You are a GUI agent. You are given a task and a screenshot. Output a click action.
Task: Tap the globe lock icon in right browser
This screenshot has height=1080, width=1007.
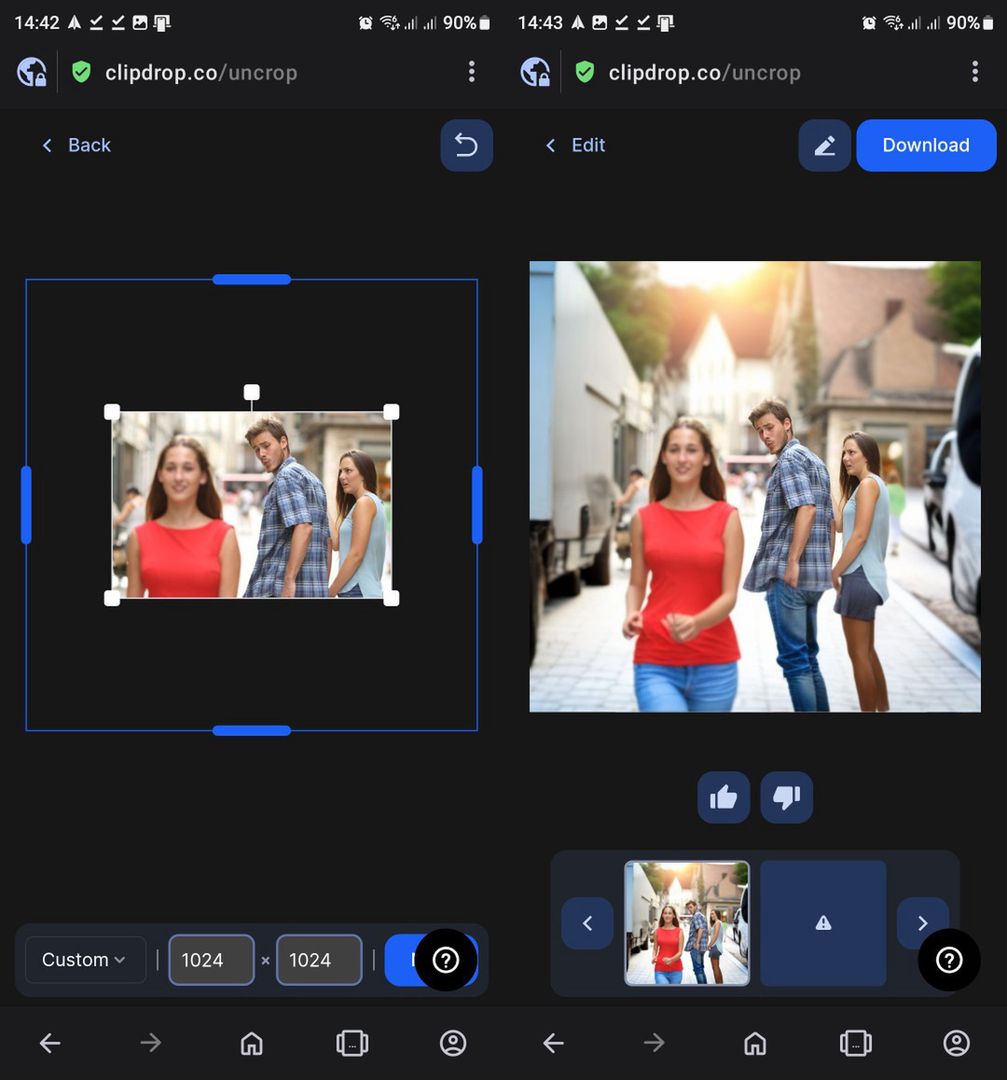(x=535, y=72)
